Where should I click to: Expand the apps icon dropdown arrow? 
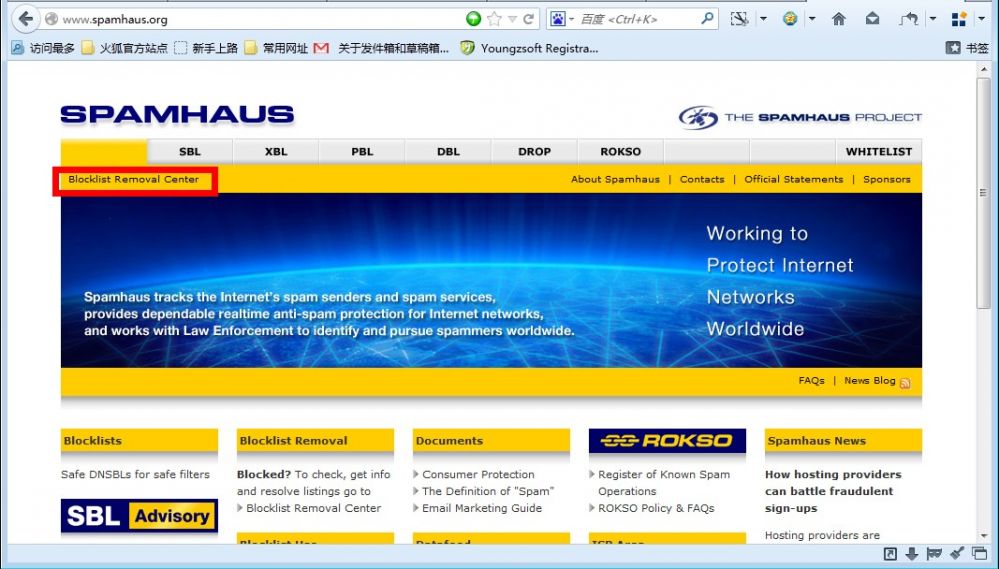[981, 19]
